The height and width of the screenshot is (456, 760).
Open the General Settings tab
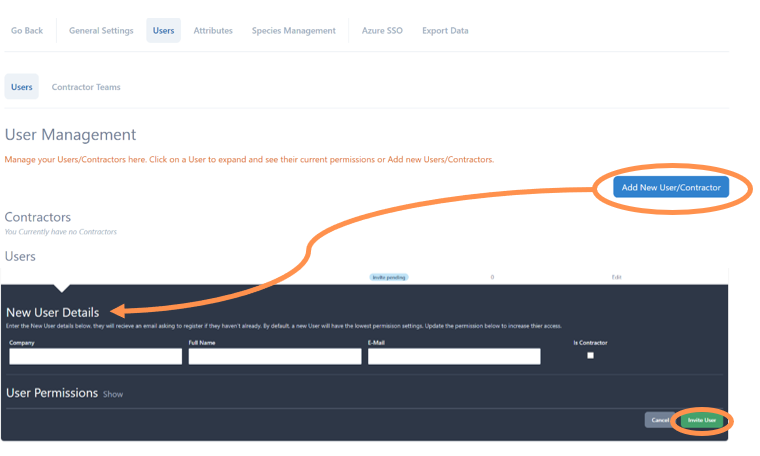[101, 31]
